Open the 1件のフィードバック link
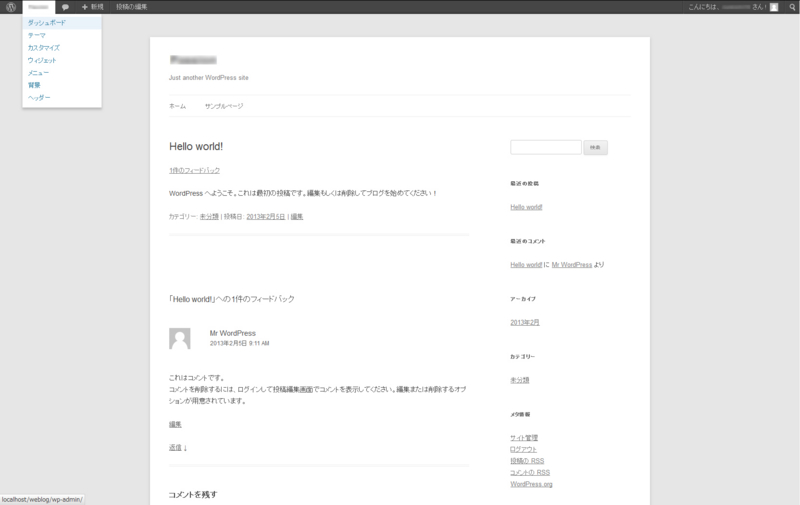The image size is (800, 505). [x=194, y=170]
